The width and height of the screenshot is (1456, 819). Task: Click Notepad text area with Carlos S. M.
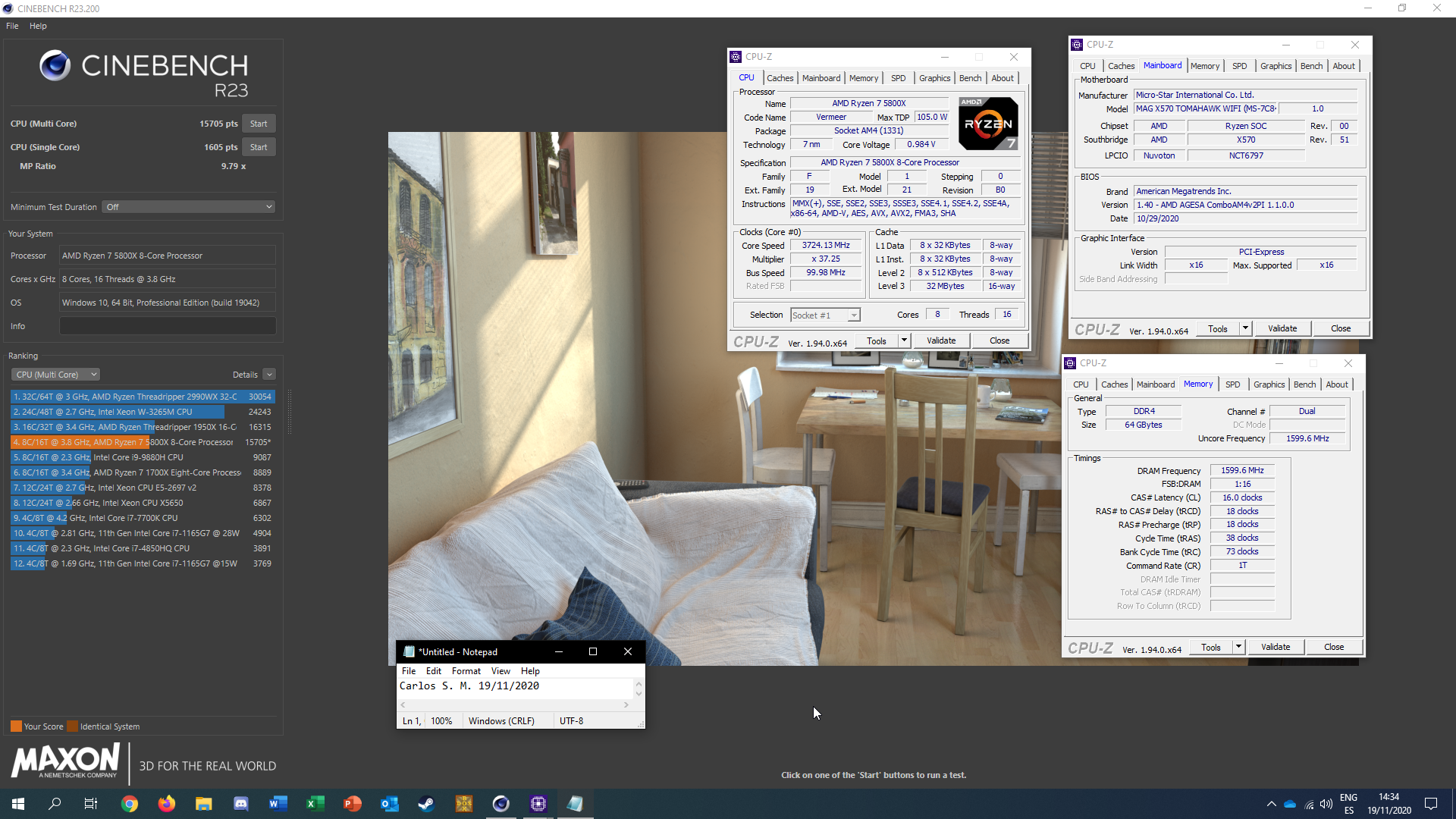coord(516,686)
